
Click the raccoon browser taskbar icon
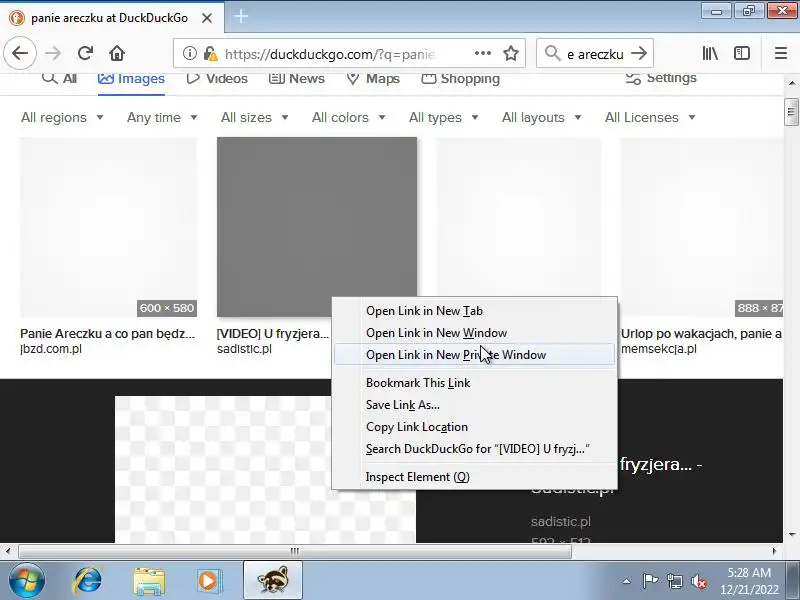coord(273,581)
